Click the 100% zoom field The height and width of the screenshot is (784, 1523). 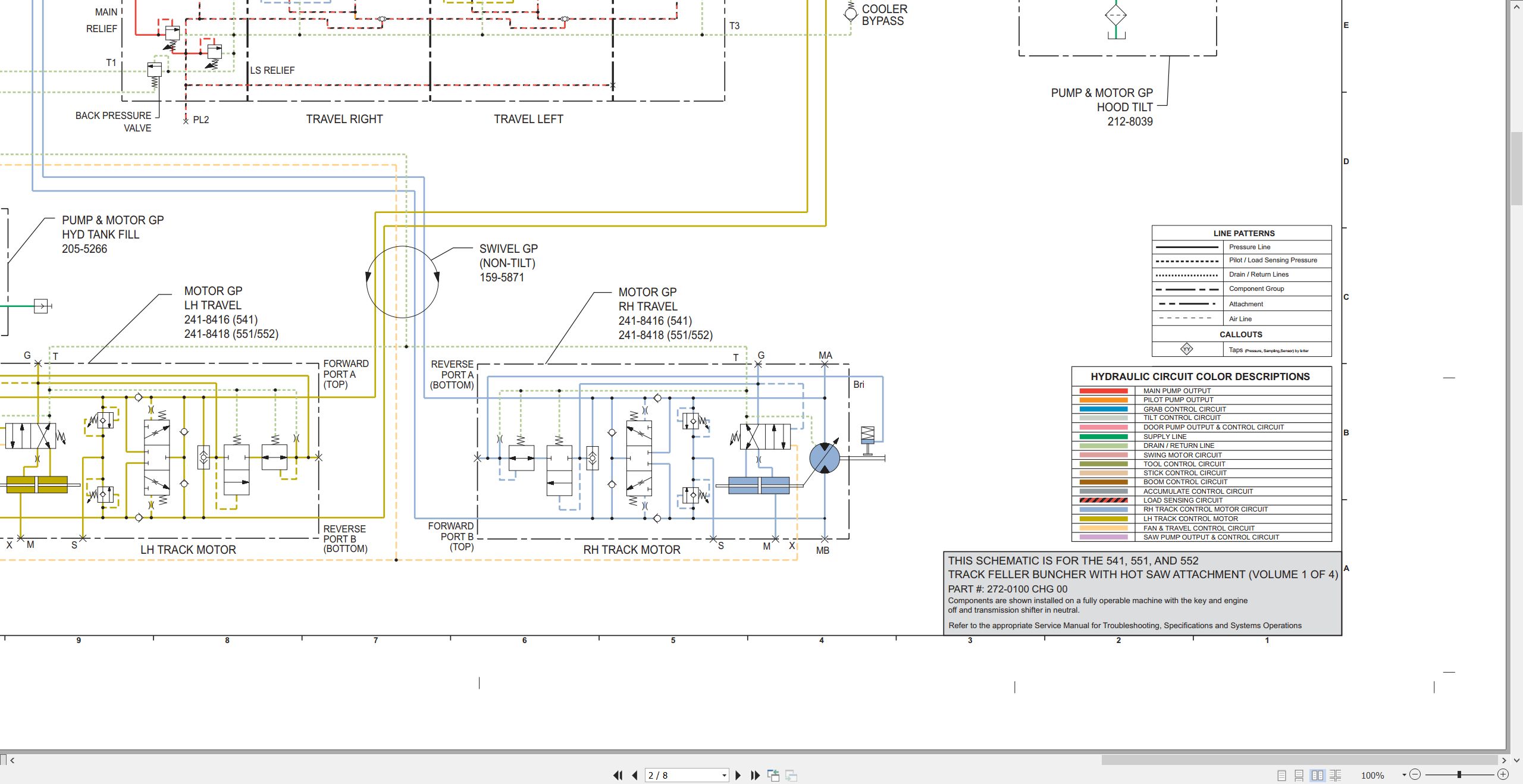1373,775
